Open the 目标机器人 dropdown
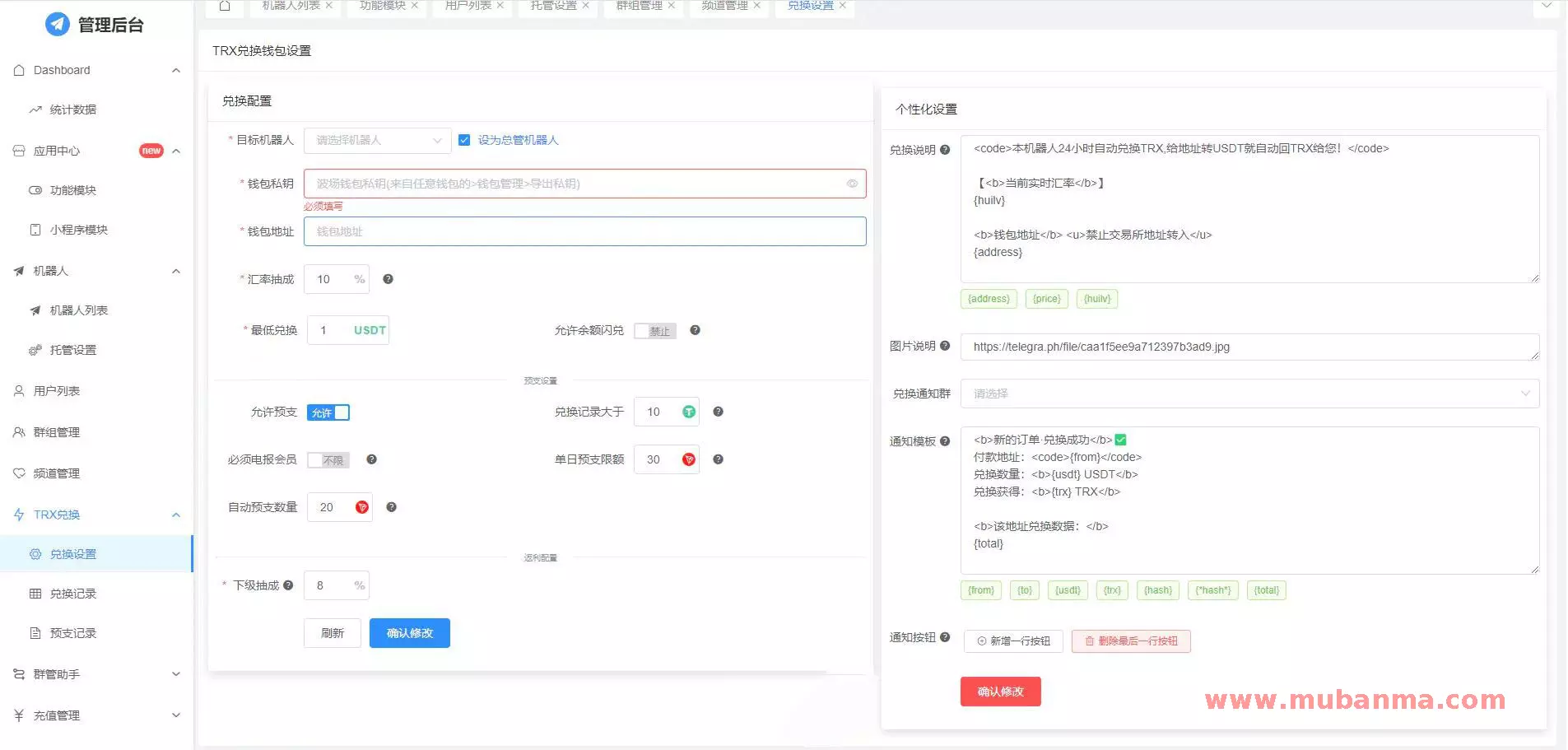The image size is (1568, 750). tap(377, 141)
